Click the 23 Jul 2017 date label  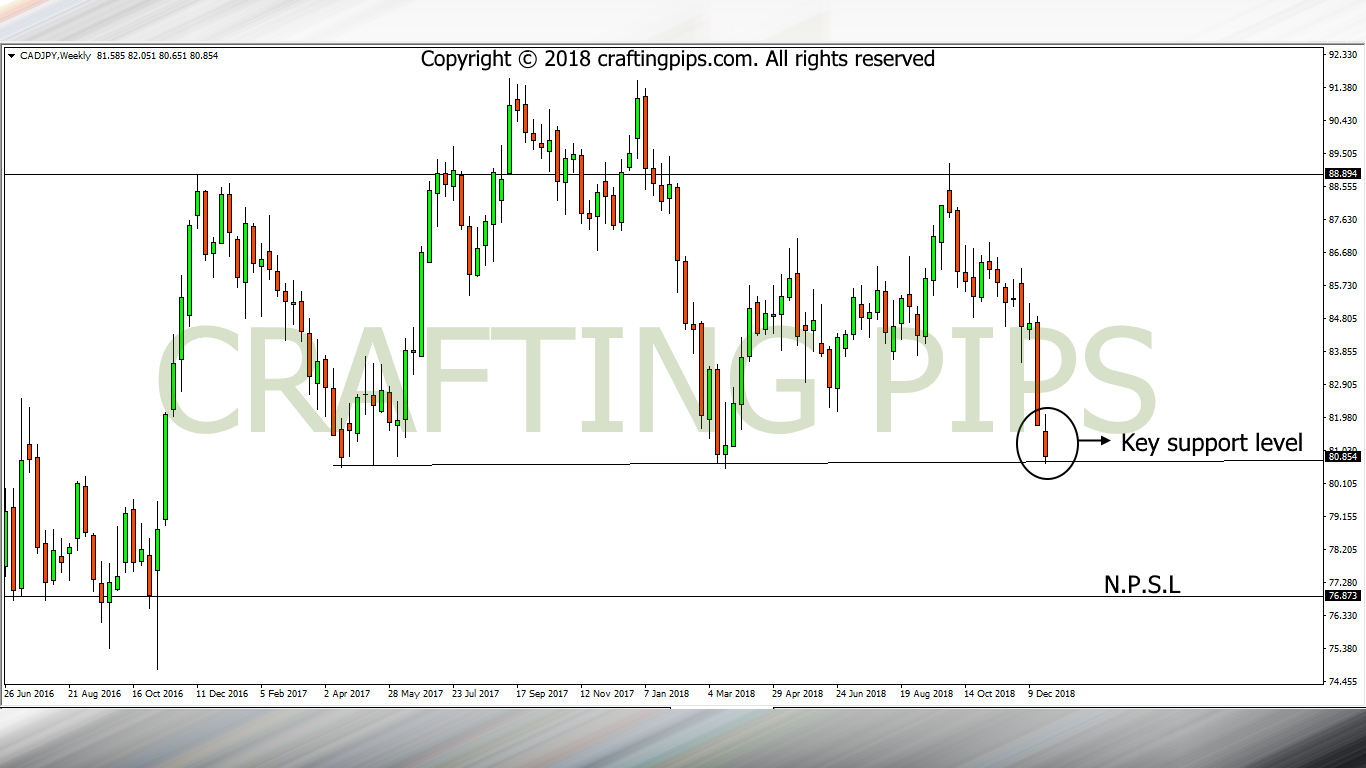pyautogui.click(x=476, y=693)
